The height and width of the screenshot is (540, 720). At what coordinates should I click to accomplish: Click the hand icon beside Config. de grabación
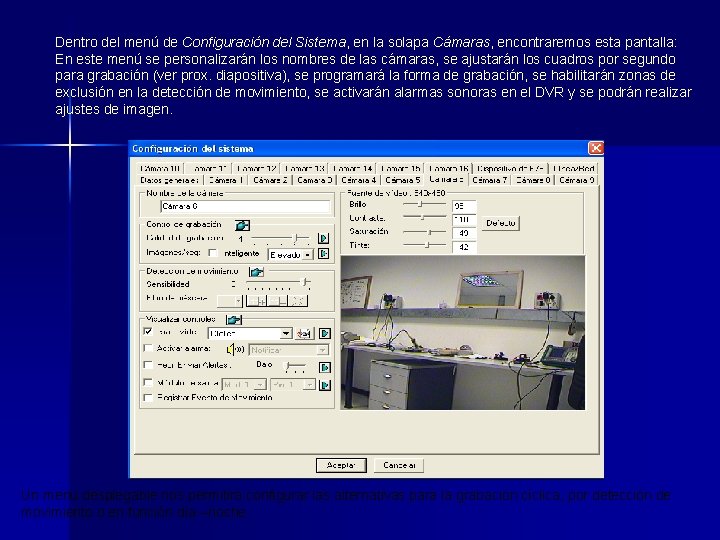pos(242,225)
